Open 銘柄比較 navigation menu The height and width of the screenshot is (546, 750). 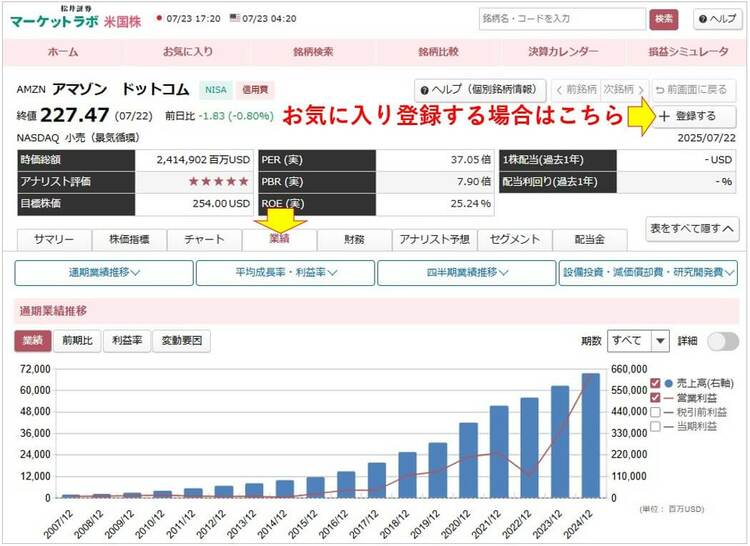[x=438, y=52]
